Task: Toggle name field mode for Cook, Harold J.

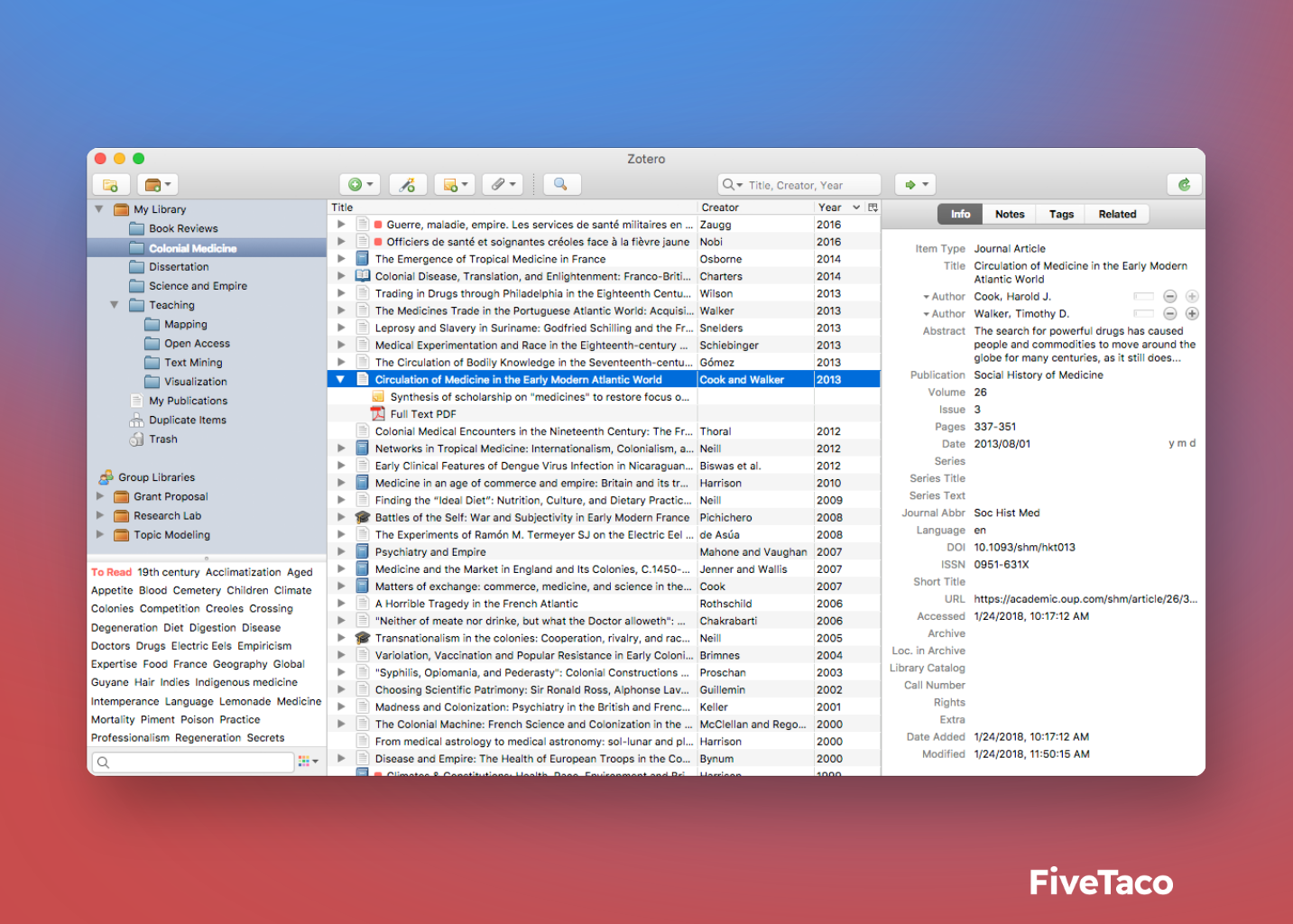Action: pos(1143,296)
